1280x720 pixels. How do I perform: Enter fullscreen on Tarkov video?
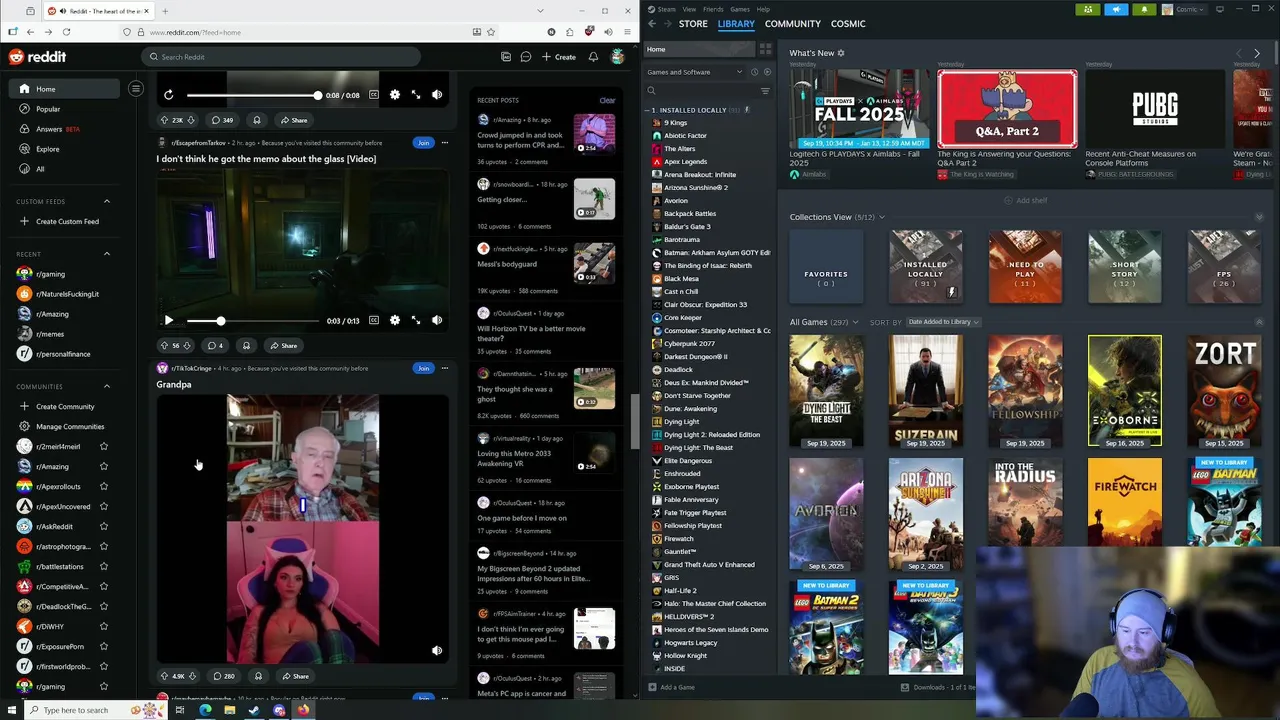[x=416, y=320]
